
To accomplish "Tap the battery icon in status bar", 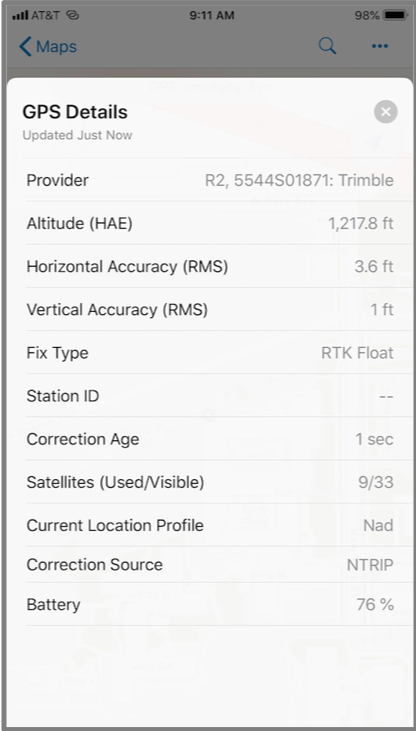I will [x=395, y=15].
